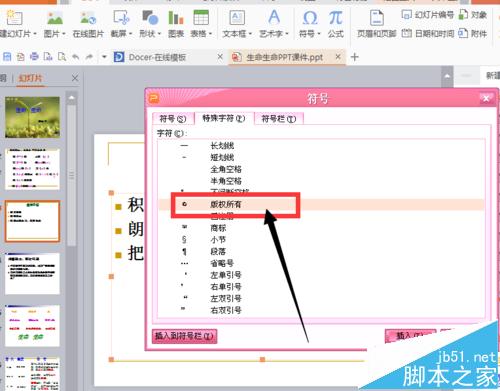Viewport: 500px width, 391px height.
Task: Select 省略号 ellipsis row
Action: 321,263
